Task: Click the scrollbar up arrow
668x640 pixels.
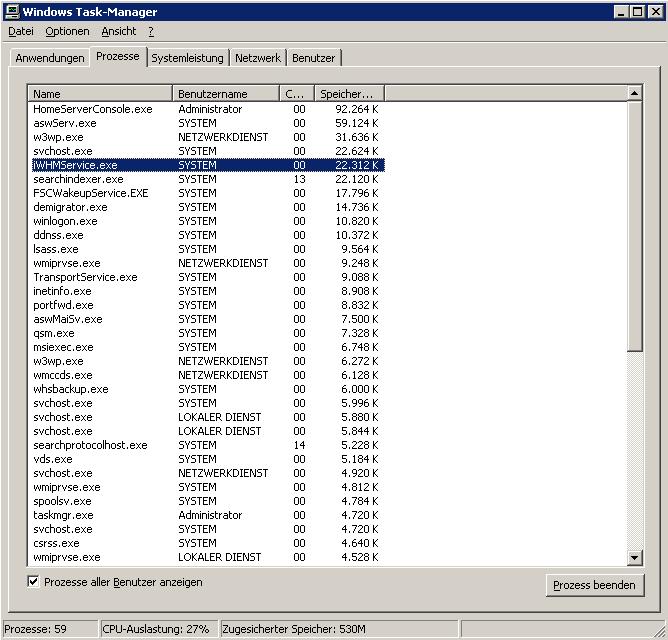Action: (x=634, y=93)
